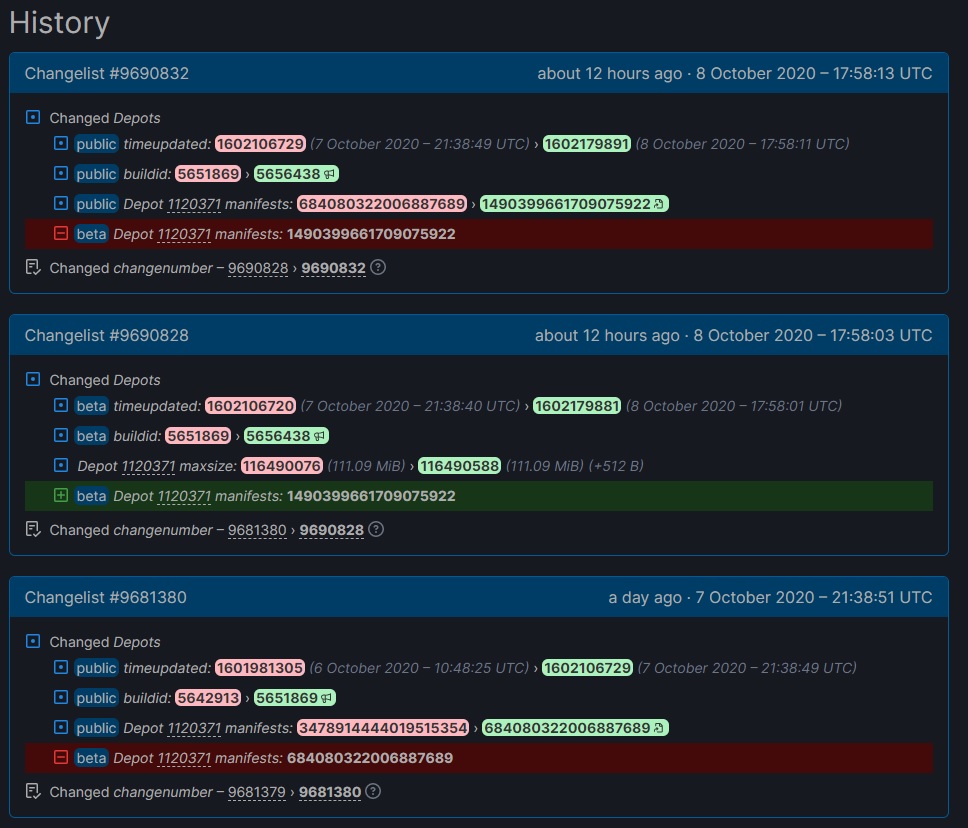Select the old timeupdated value 1601981305
Viewport: 968px width, 828px height.
pos(260,667)
